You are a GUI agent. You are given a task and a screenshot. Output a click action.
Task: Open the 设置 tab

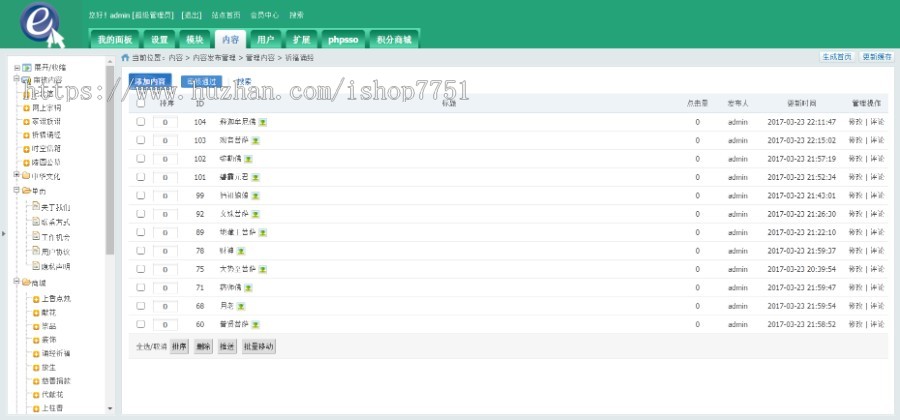pos(160,40)
